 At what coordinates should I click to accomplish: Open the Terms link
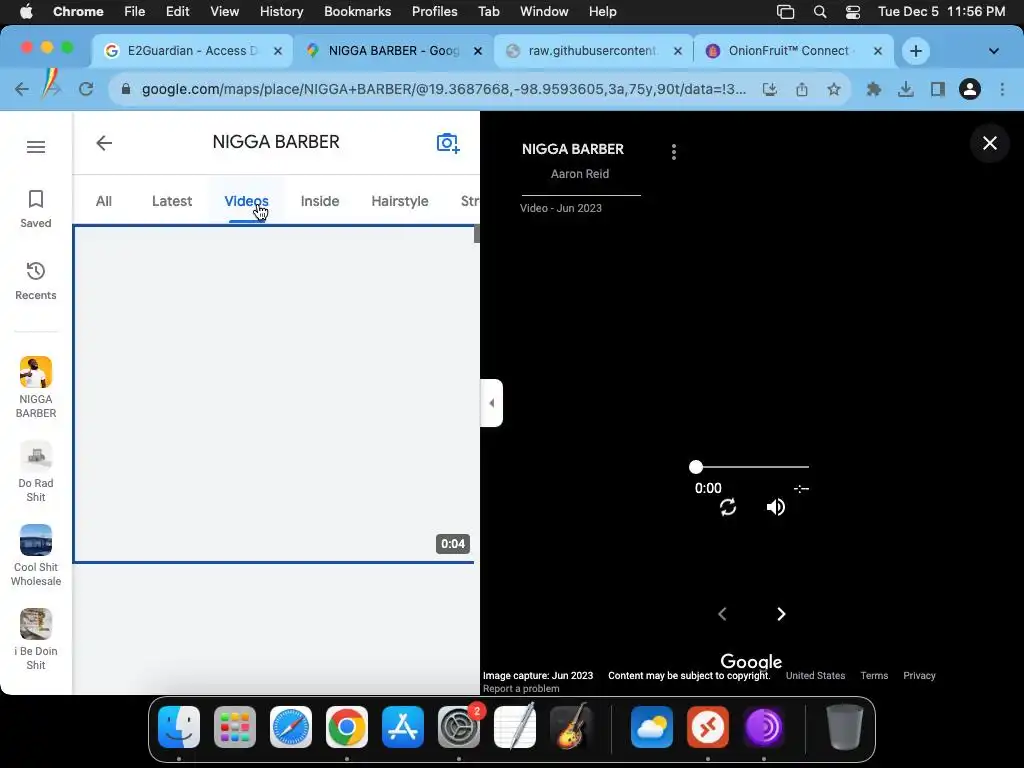pyautogui.click(x=874, y=675)
